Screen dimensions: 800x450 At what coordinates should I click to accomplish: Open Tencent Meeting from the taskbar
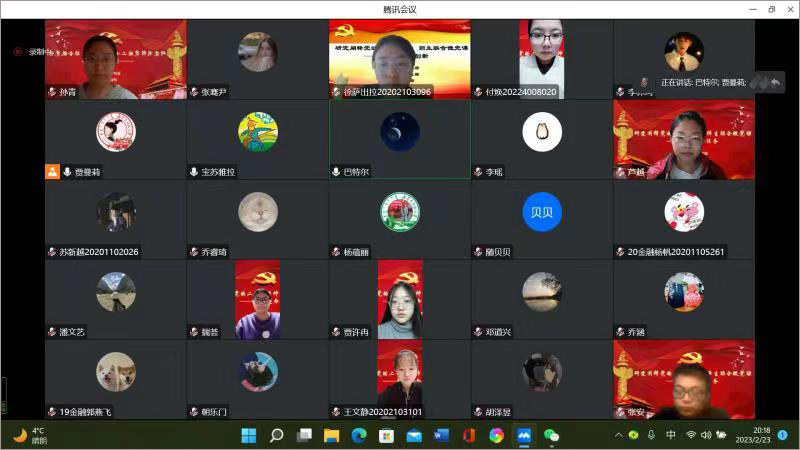pos(523,435)
